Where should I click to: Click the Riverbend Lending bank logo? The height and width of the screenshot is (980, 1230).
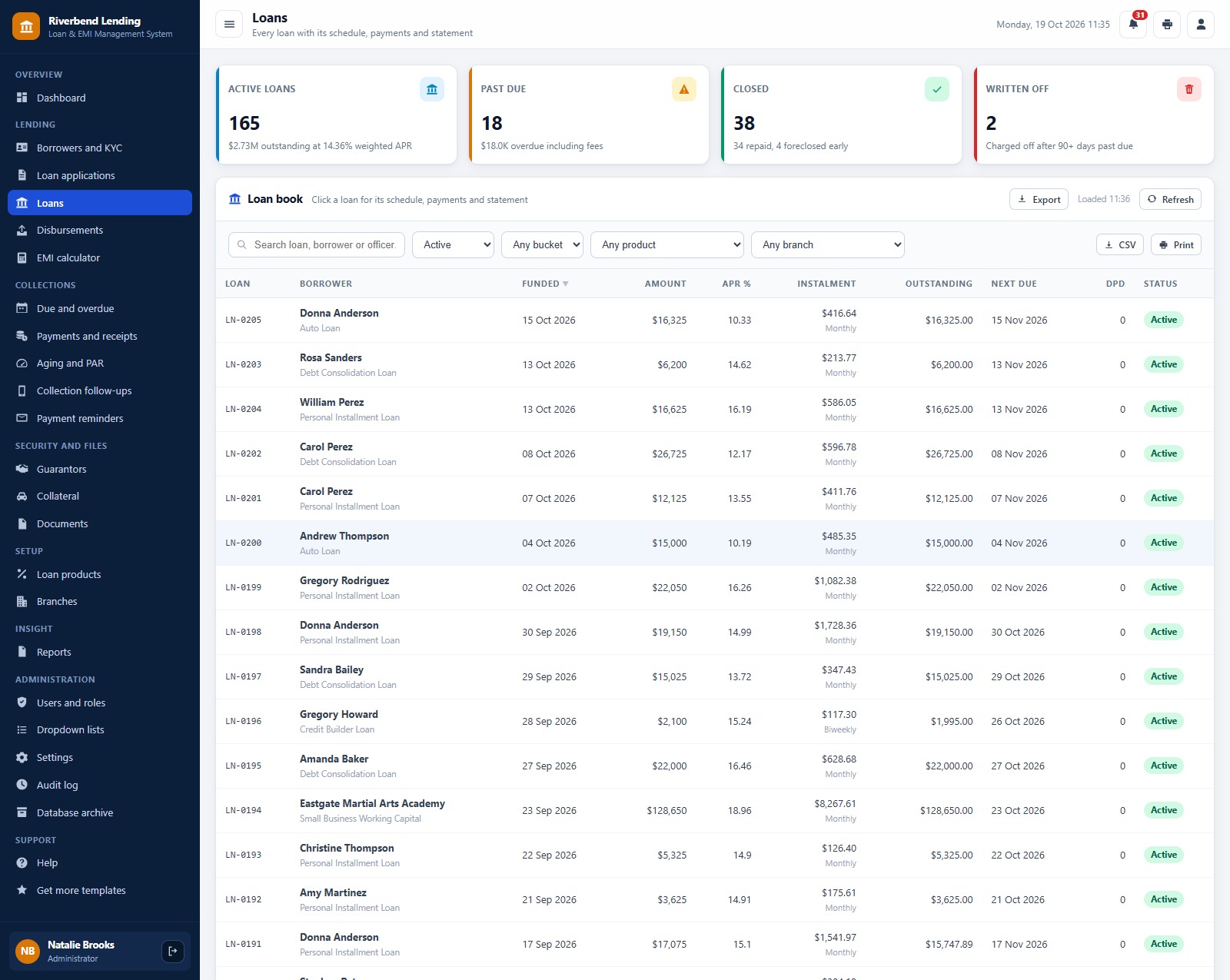pyautogui.click(x=26, y=26)
